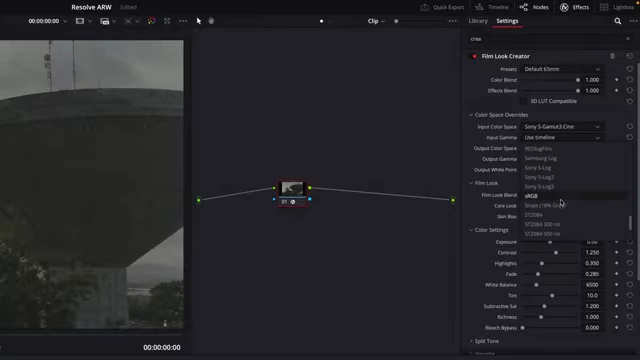This screenshot has height=360, width=640.
Task: Choose Sony S-Log3 in the list
Action: pos(539,187)
